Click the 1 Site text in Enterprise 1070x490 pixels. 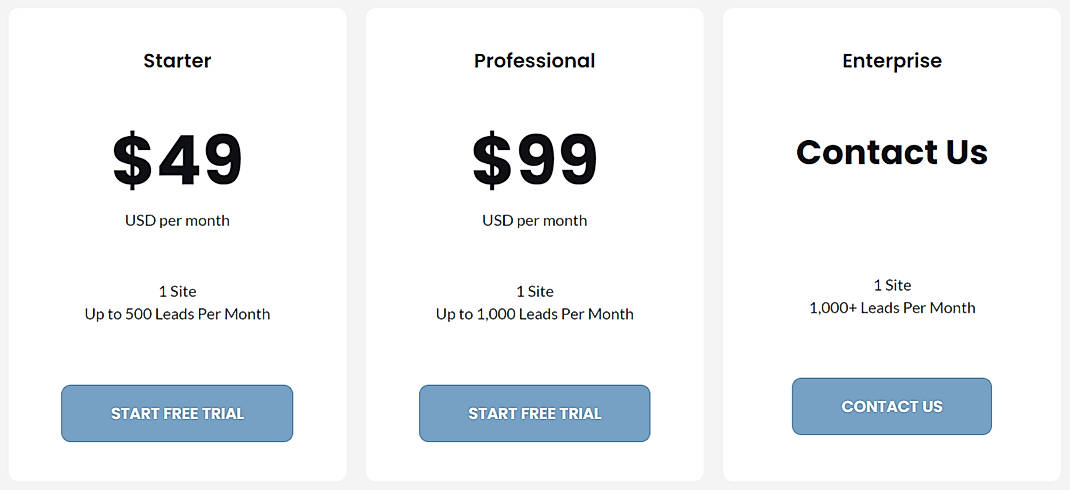point(892,285)
